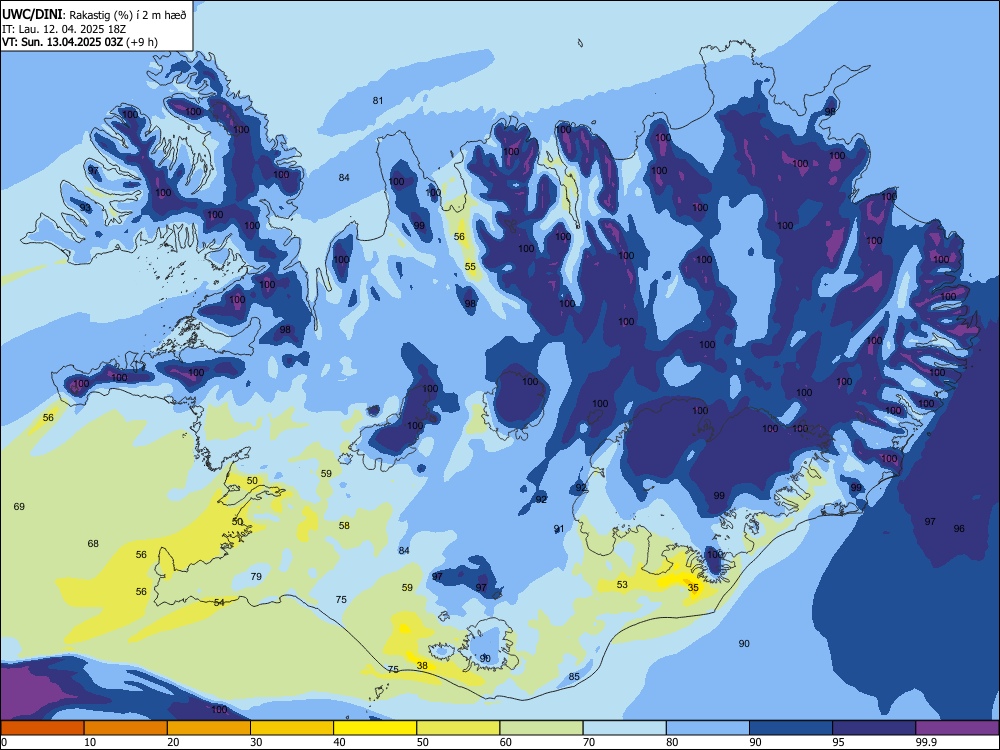This screenshot has height=750, width=1000.
Task: Click the '81' humidity value over the northern sea
Action: 378,100
